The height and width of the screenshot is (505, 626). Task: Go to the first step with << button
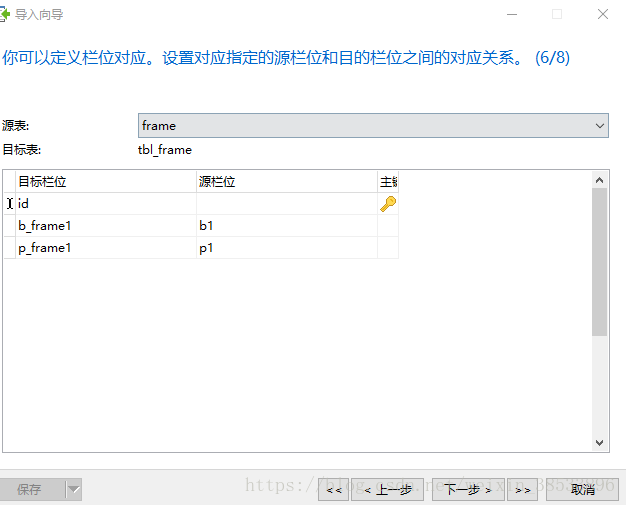[x=334, y=489]
